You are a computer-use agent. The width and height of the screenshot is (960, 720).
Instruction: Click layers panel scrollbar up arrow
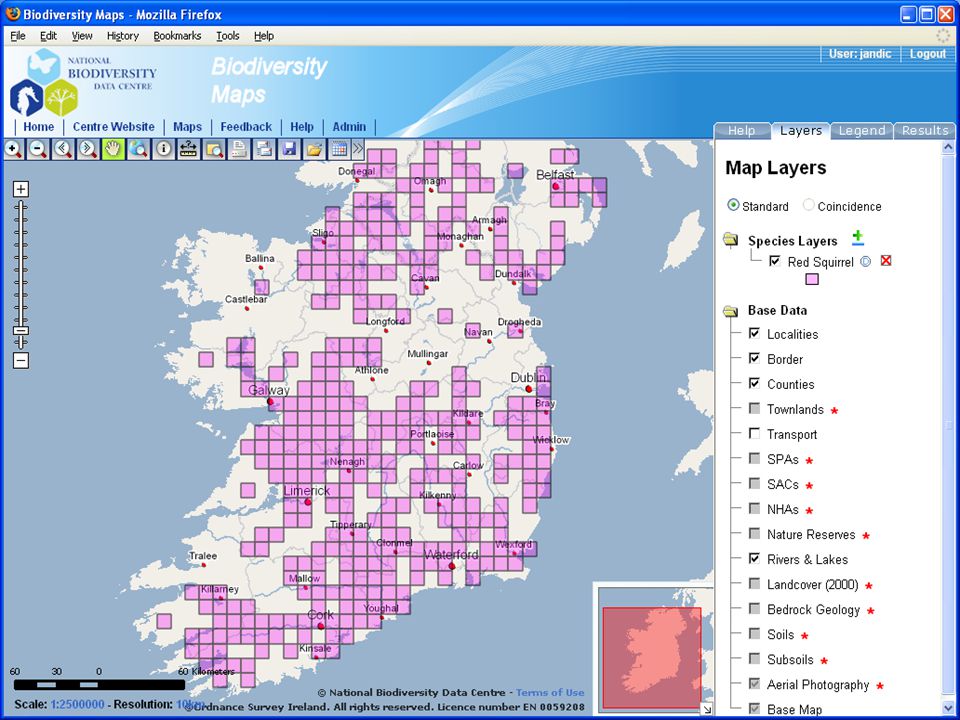tap(948, 147)
